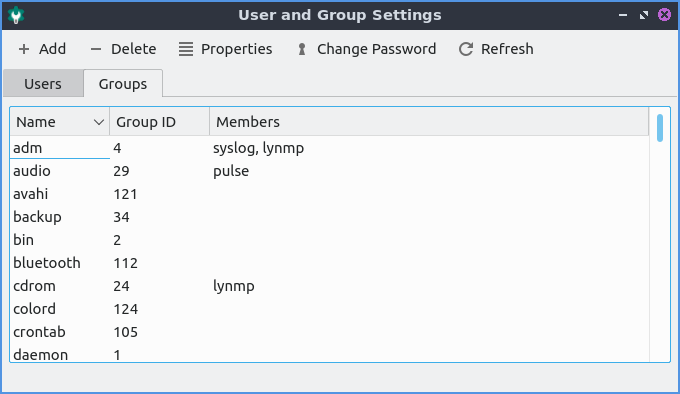Screen dimensions: 680x394
Task: Select the audio group row
Action: [330, 171]
